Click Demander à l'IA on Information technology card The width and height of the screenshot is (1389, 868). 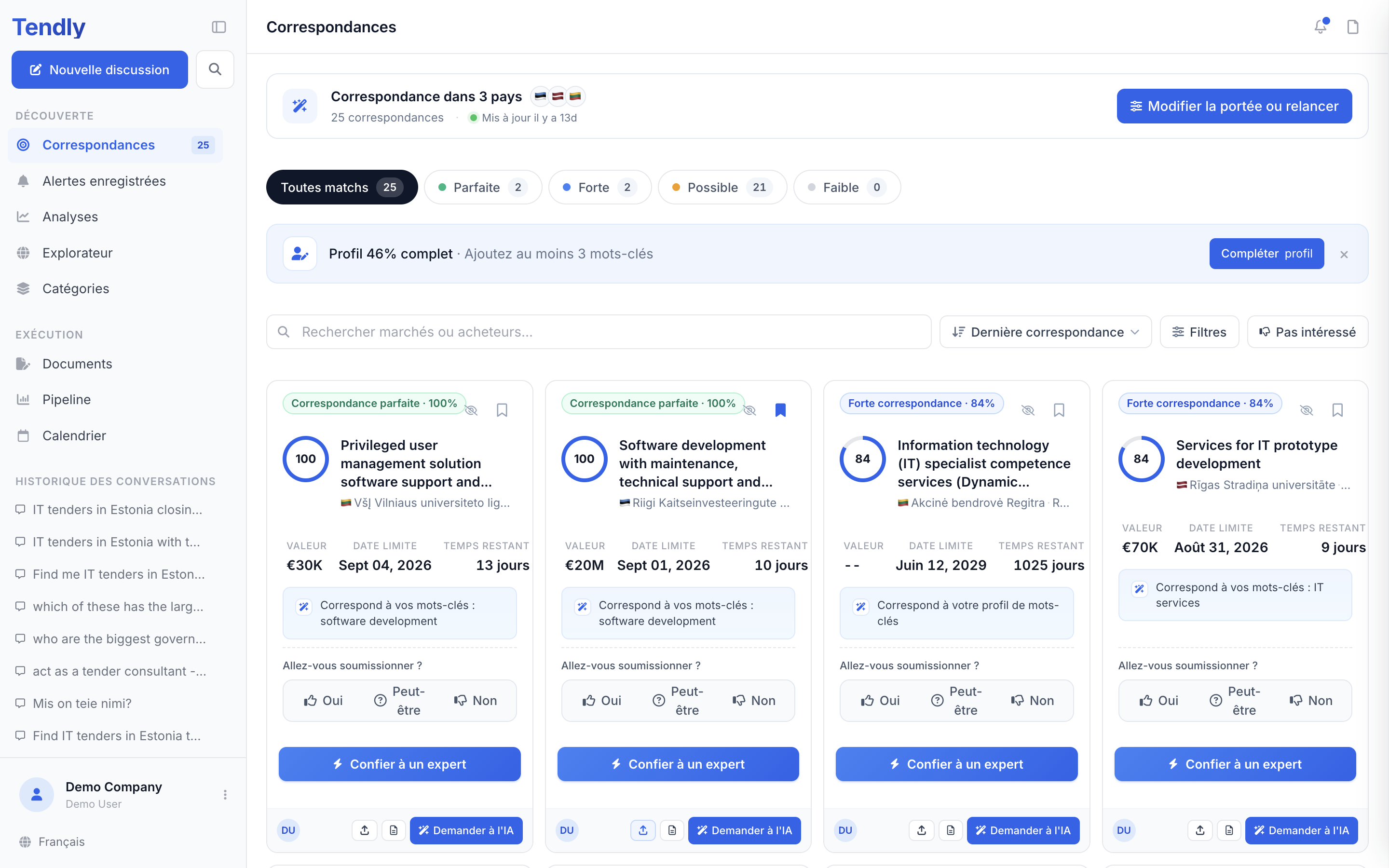(x=1023, y=830)
